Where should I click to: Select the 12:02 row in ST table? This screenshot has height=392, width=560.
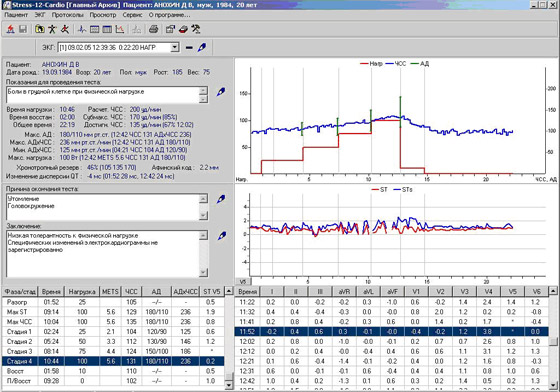tap(391, 341)
